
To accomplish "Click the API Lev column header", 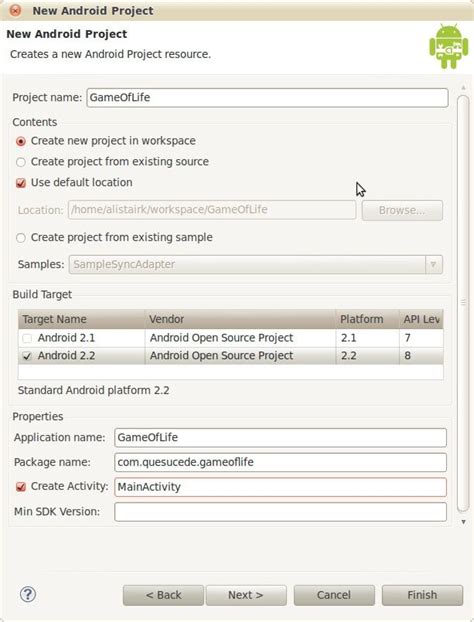I will tap(421, 319).
